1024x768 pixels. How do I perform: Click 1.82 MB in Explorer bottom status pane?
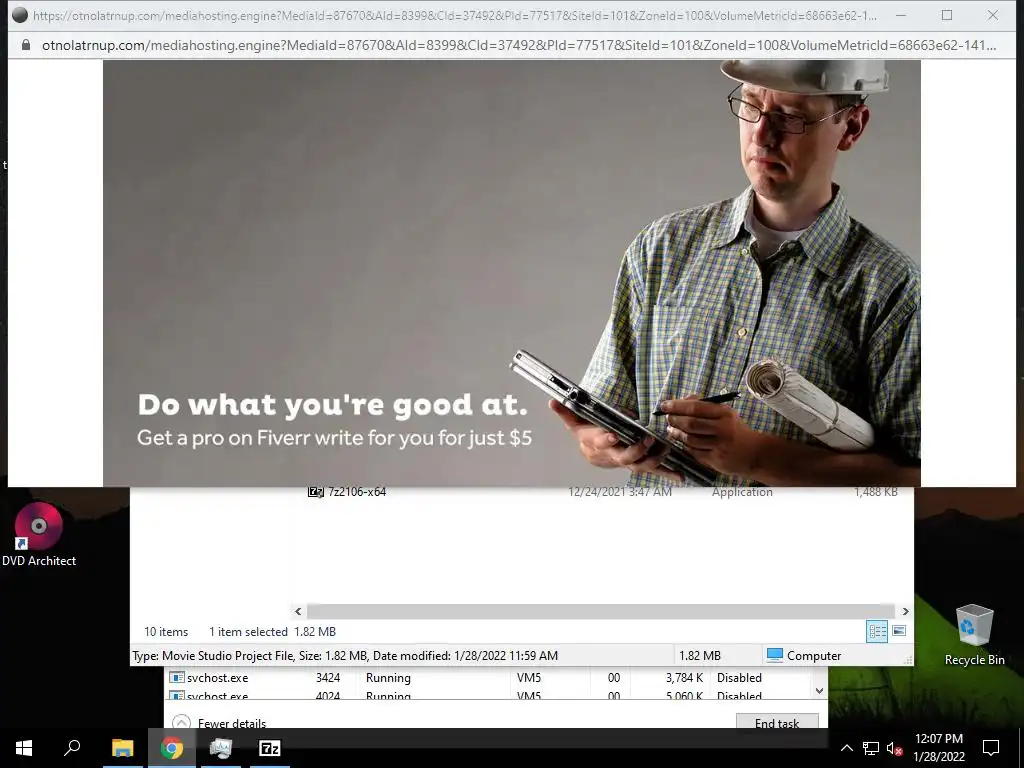tap(699, 656)
